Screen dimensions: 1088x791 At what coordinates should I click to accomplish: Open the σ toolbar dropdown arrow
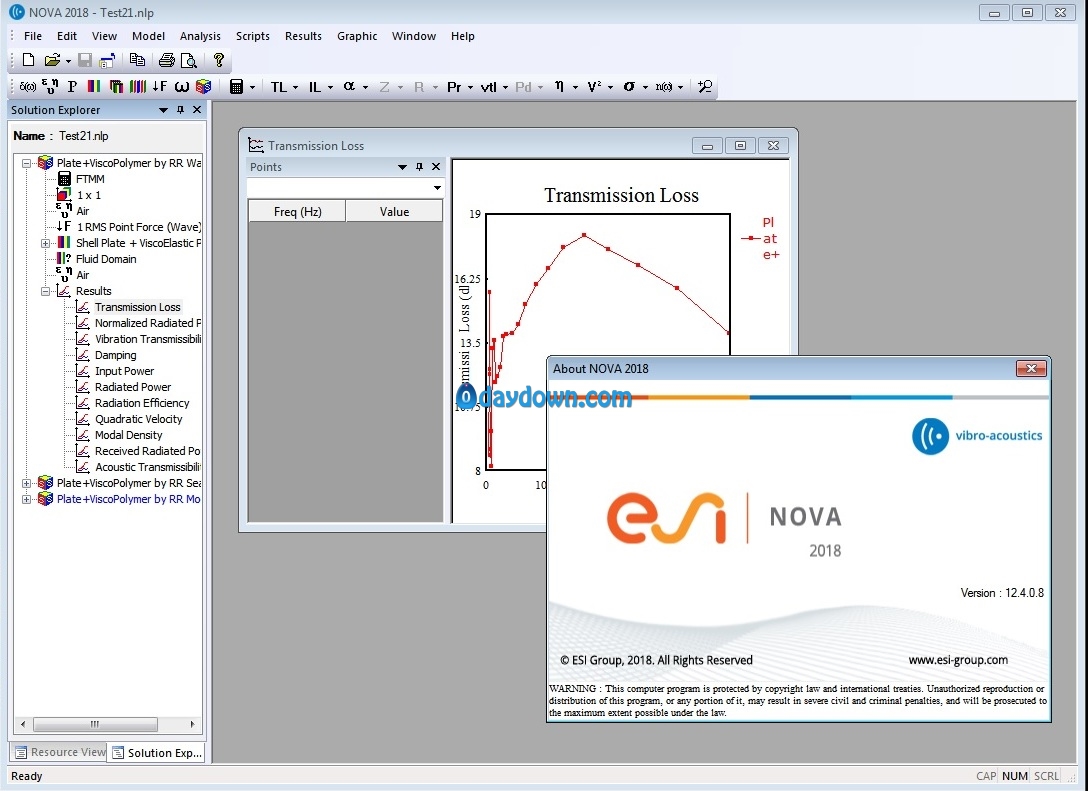coord(645,87)
